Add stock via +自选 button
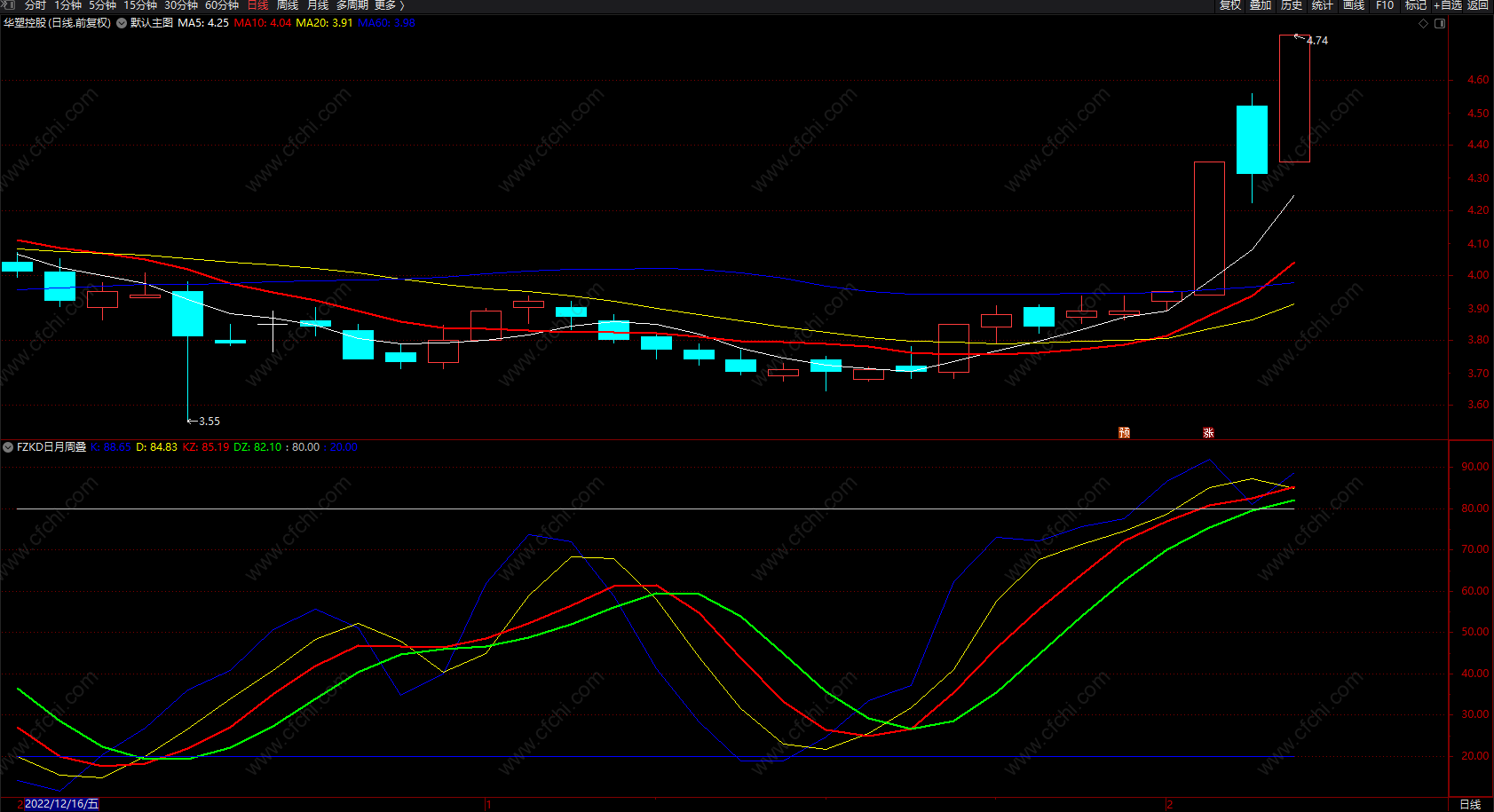 [1447, 5]
